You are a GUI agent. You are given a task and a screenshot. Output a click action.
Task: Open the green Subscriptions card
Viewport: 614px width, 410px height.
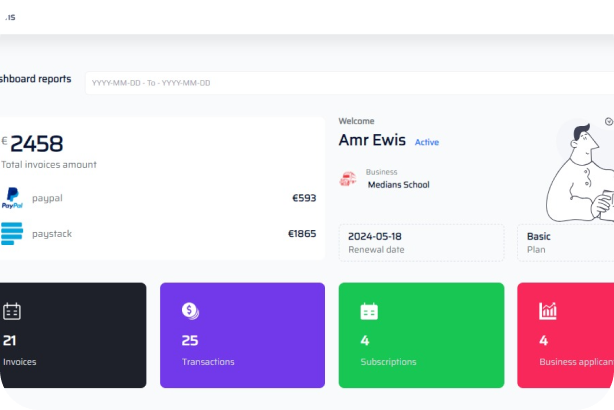(421, 335)
